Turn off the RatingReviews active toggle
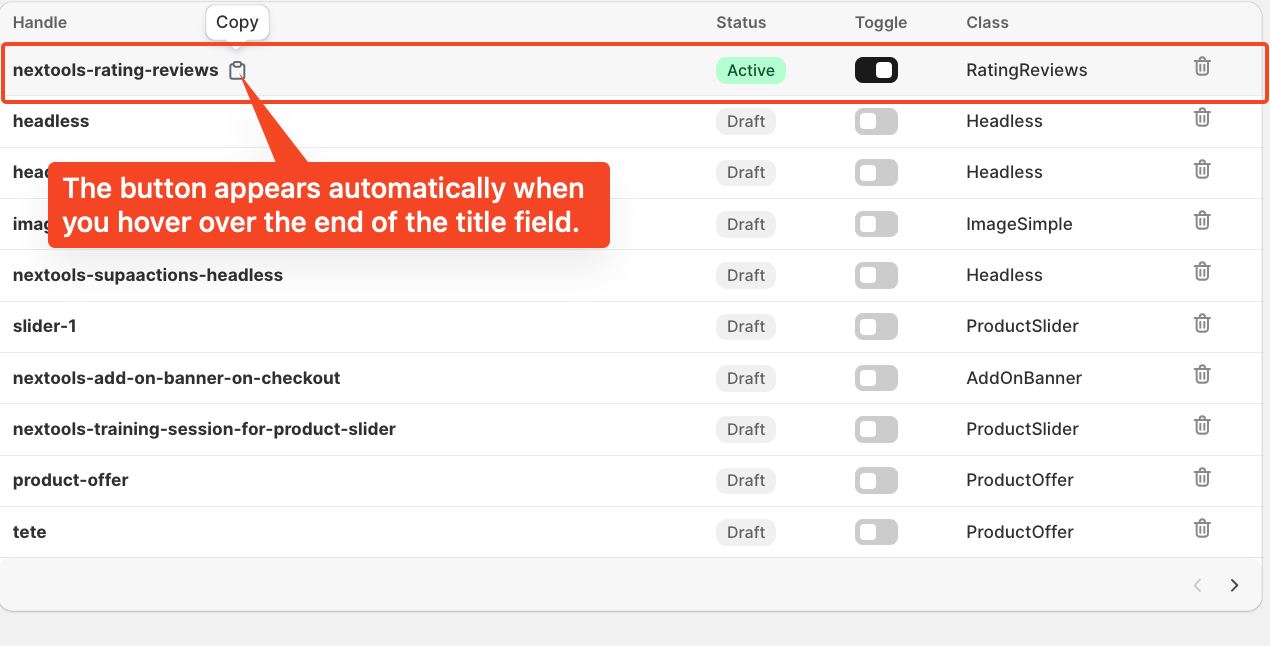The image size is (1270, 646). (876, 70)
